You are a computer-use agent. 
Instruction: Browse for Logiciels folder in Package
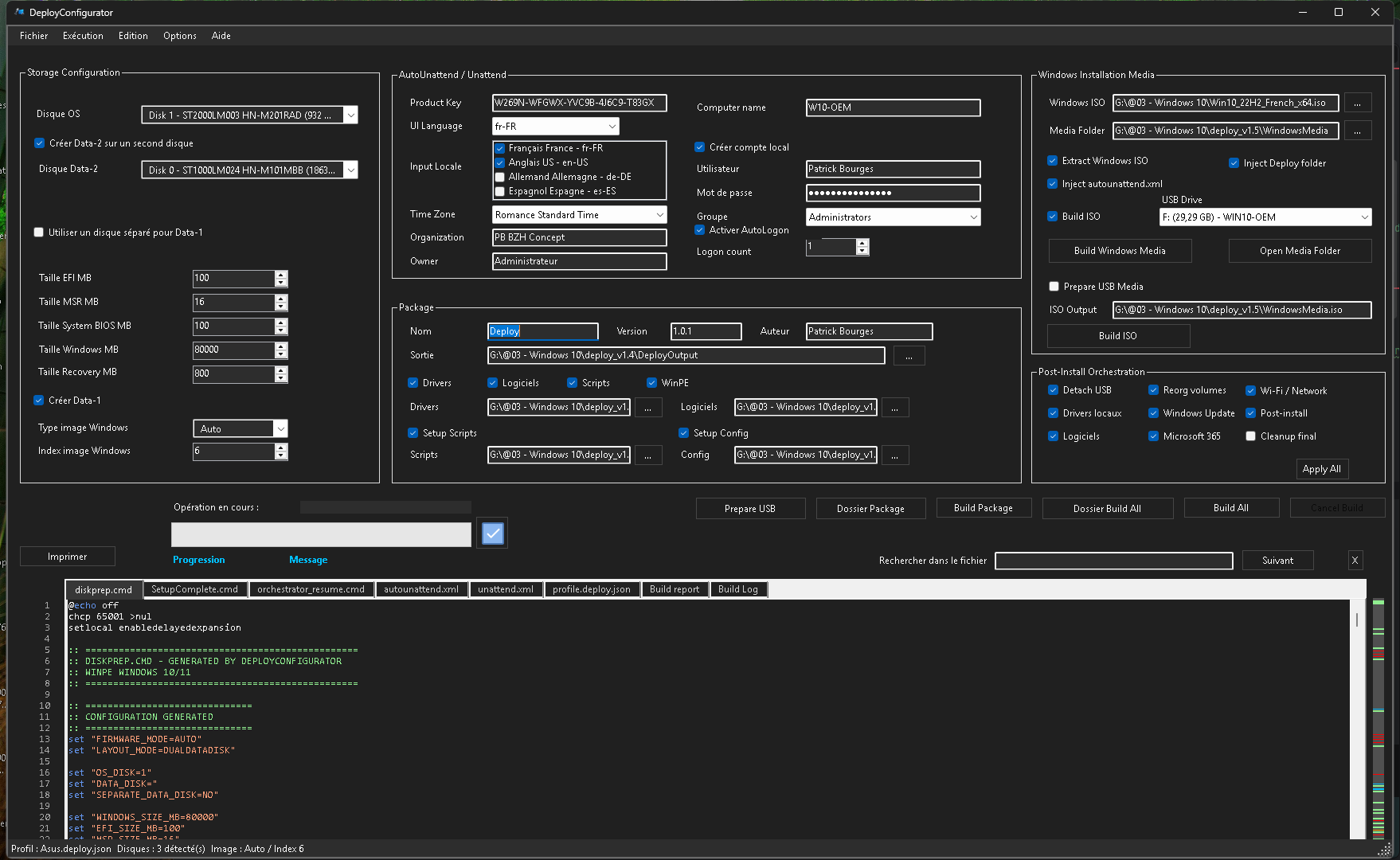pos(894,408)
